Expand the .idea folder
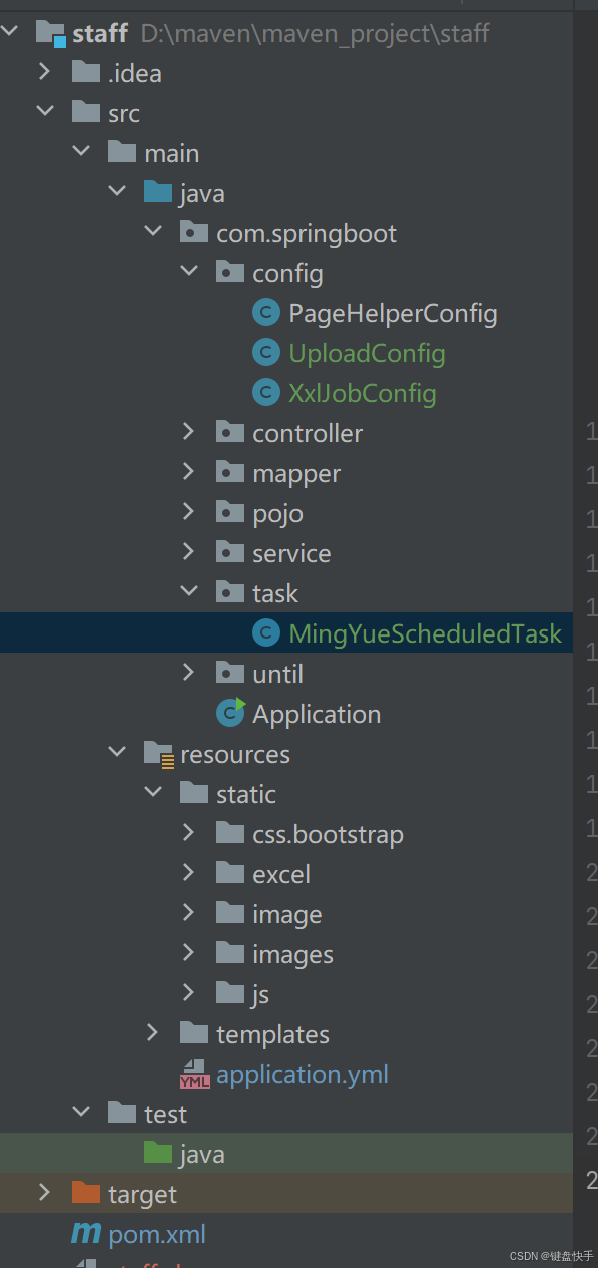This screenshot has height=1268, width=598. (x=44, y=72)
